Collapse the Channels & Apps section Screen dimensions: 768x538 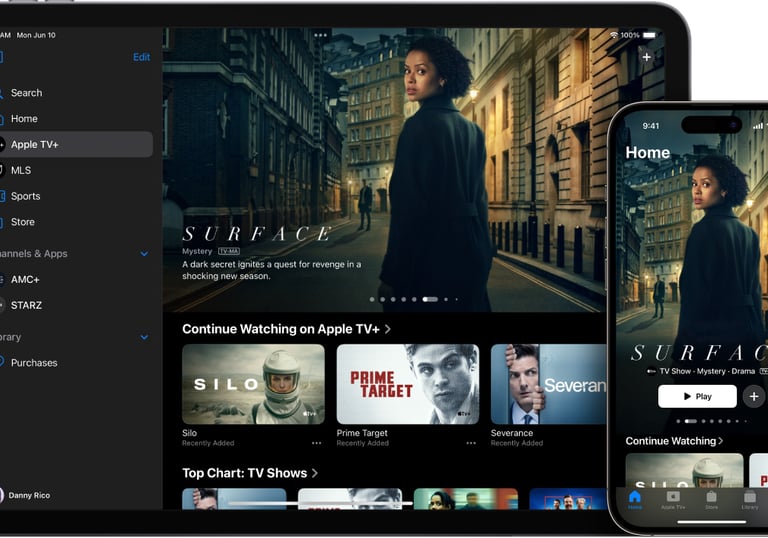coord(144,254)
